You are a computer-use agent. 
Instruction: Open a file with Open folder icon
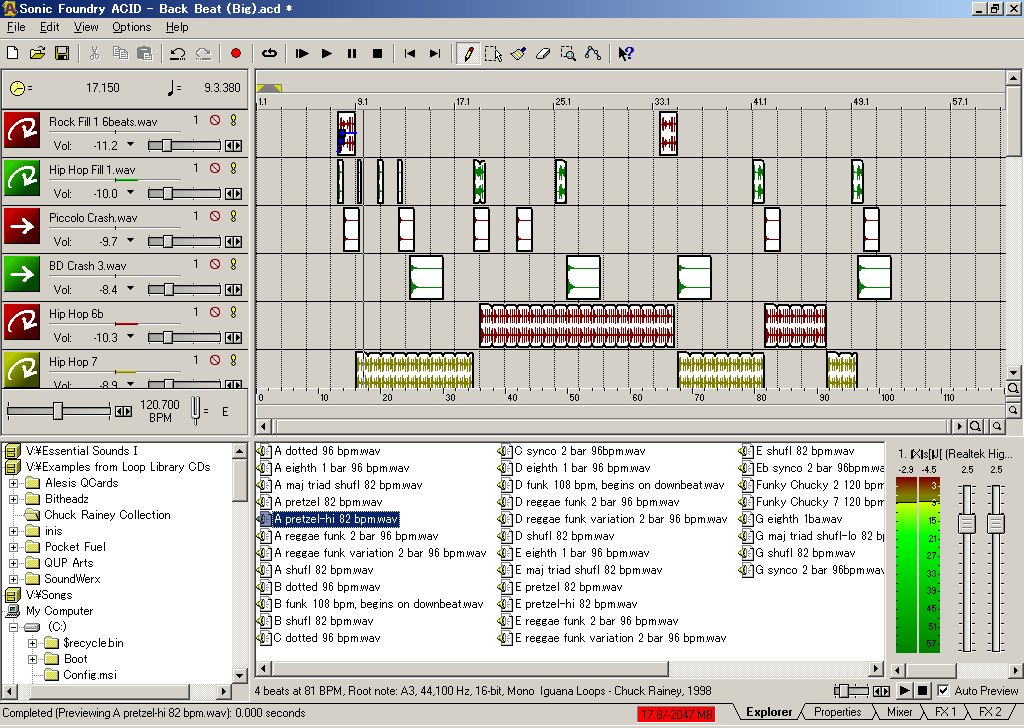(x=37, y=54)
